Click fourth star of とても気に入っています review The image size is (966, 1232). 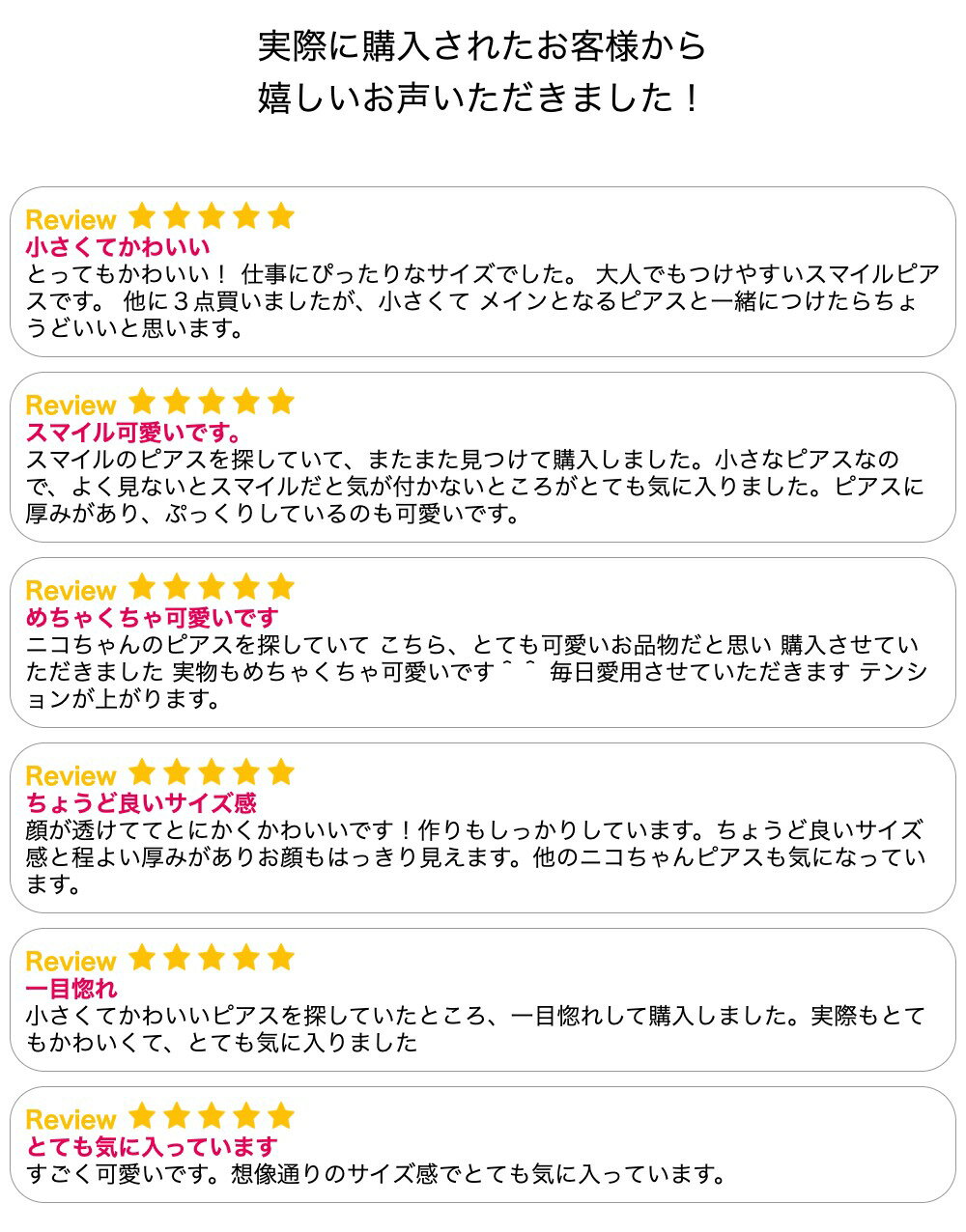(246, 1116)
